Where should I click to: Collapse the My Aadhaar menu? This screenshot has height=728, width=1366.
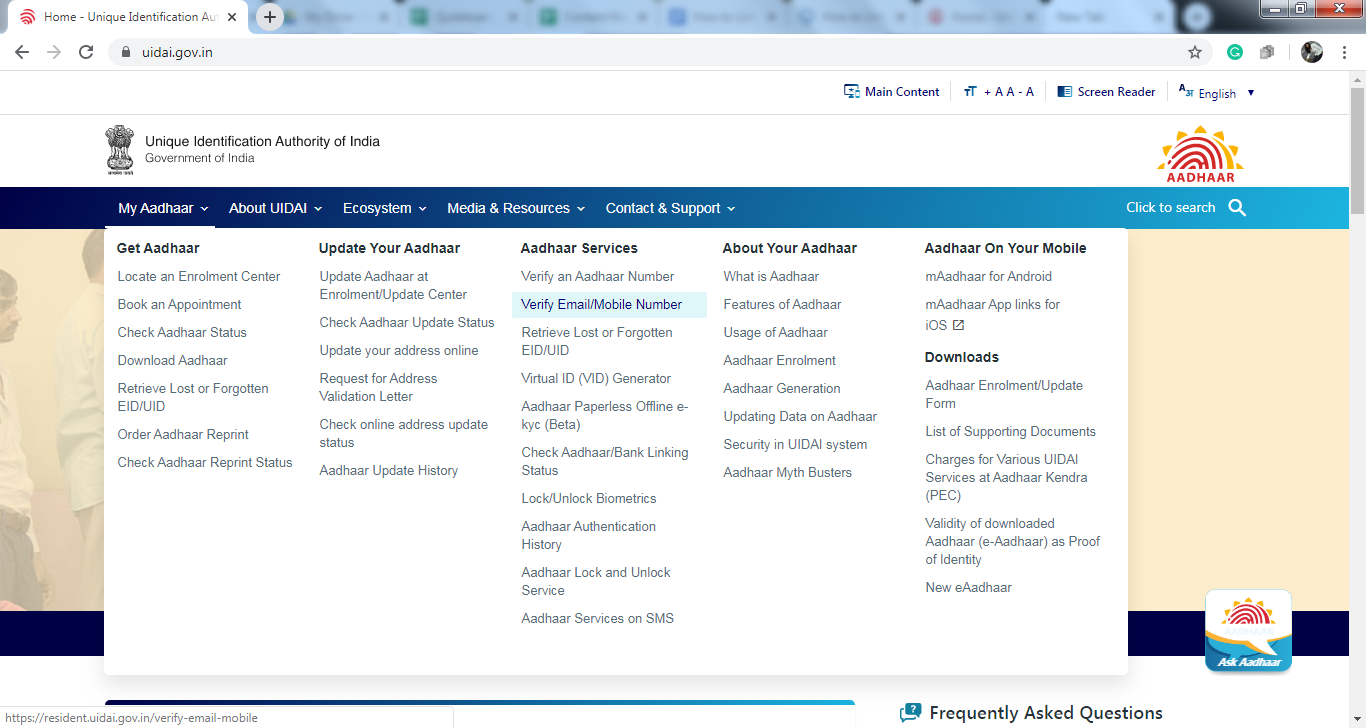(163, 208)
